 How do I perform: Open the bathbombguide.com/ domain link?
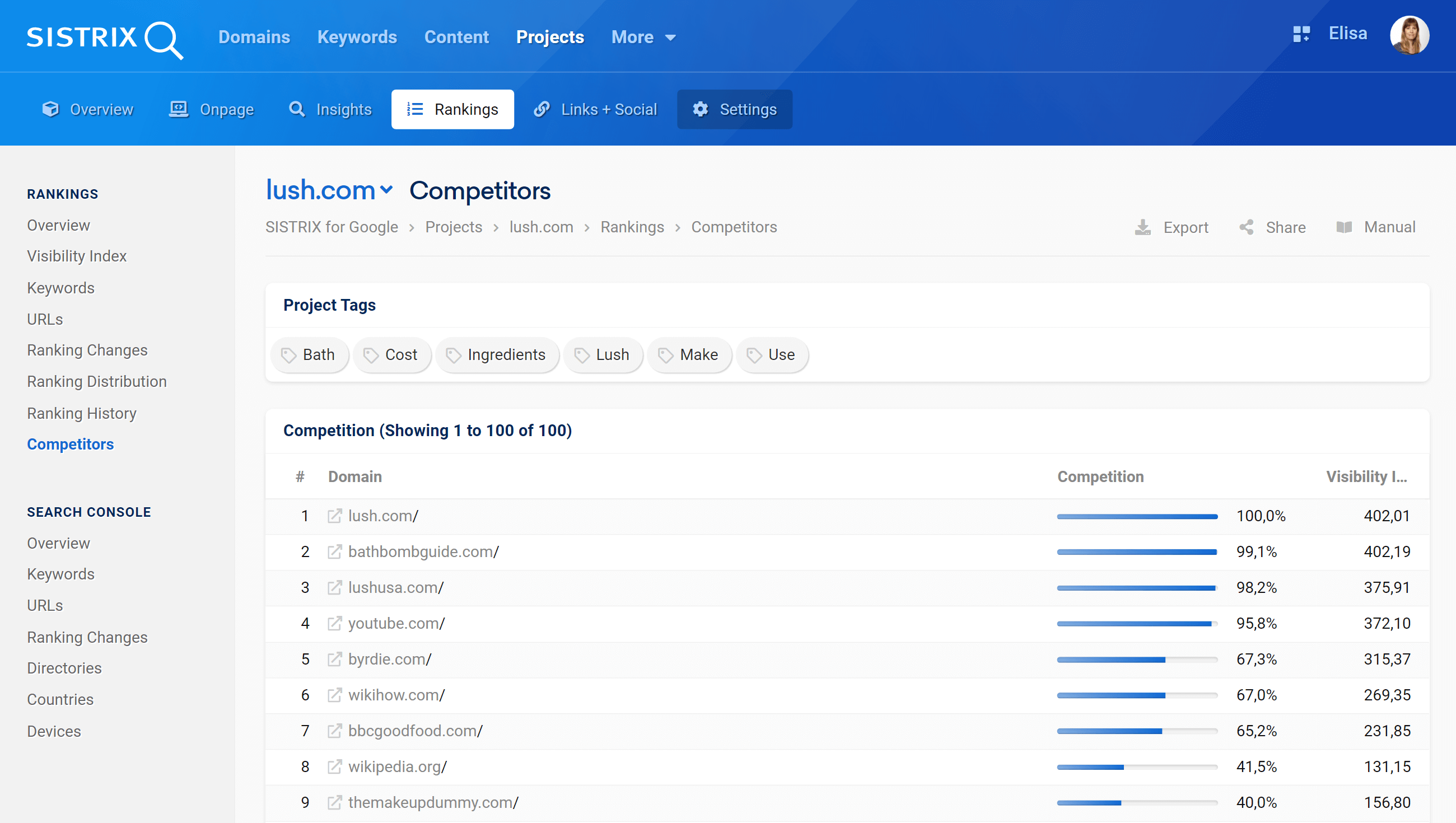(423, 551)
